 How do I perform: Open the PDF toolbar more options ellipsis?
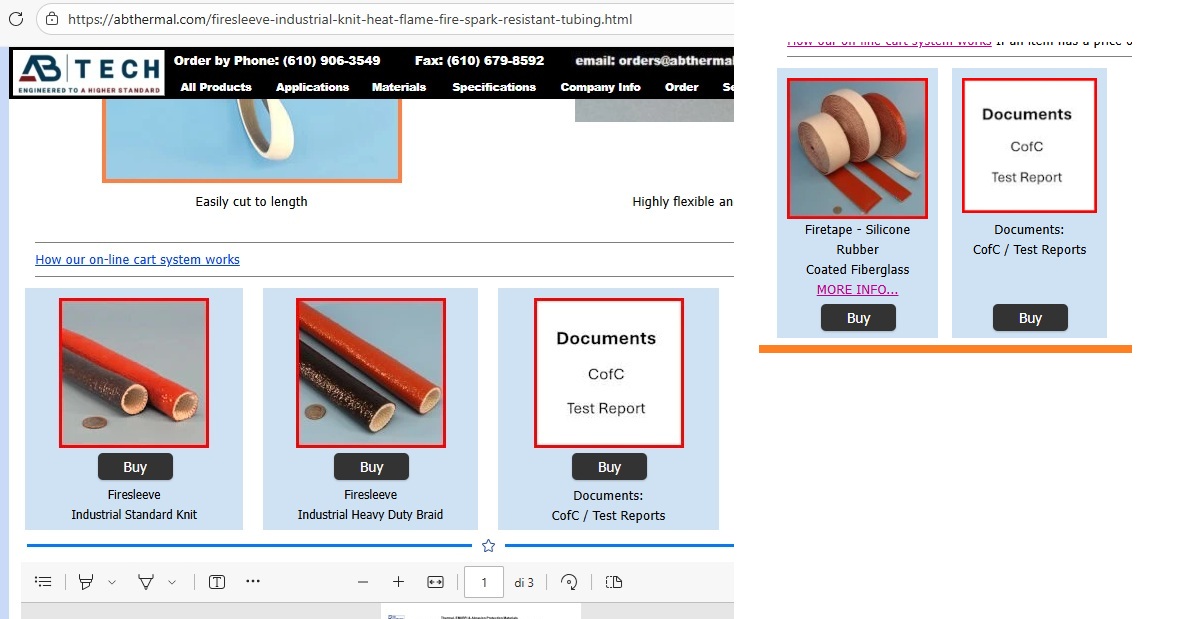point(253,581)
